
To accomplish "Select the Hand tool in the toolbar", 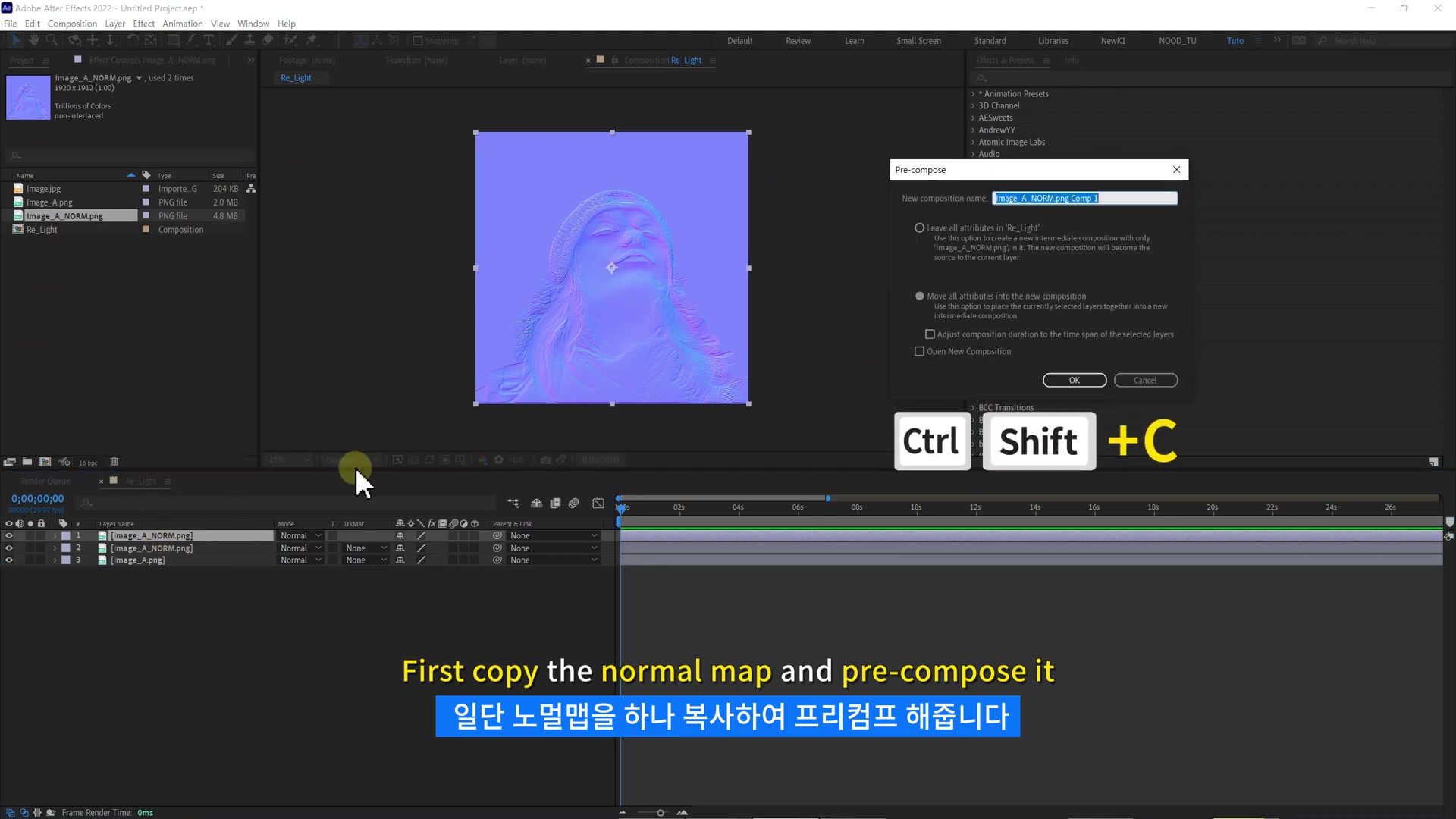I will coord(33,40).
